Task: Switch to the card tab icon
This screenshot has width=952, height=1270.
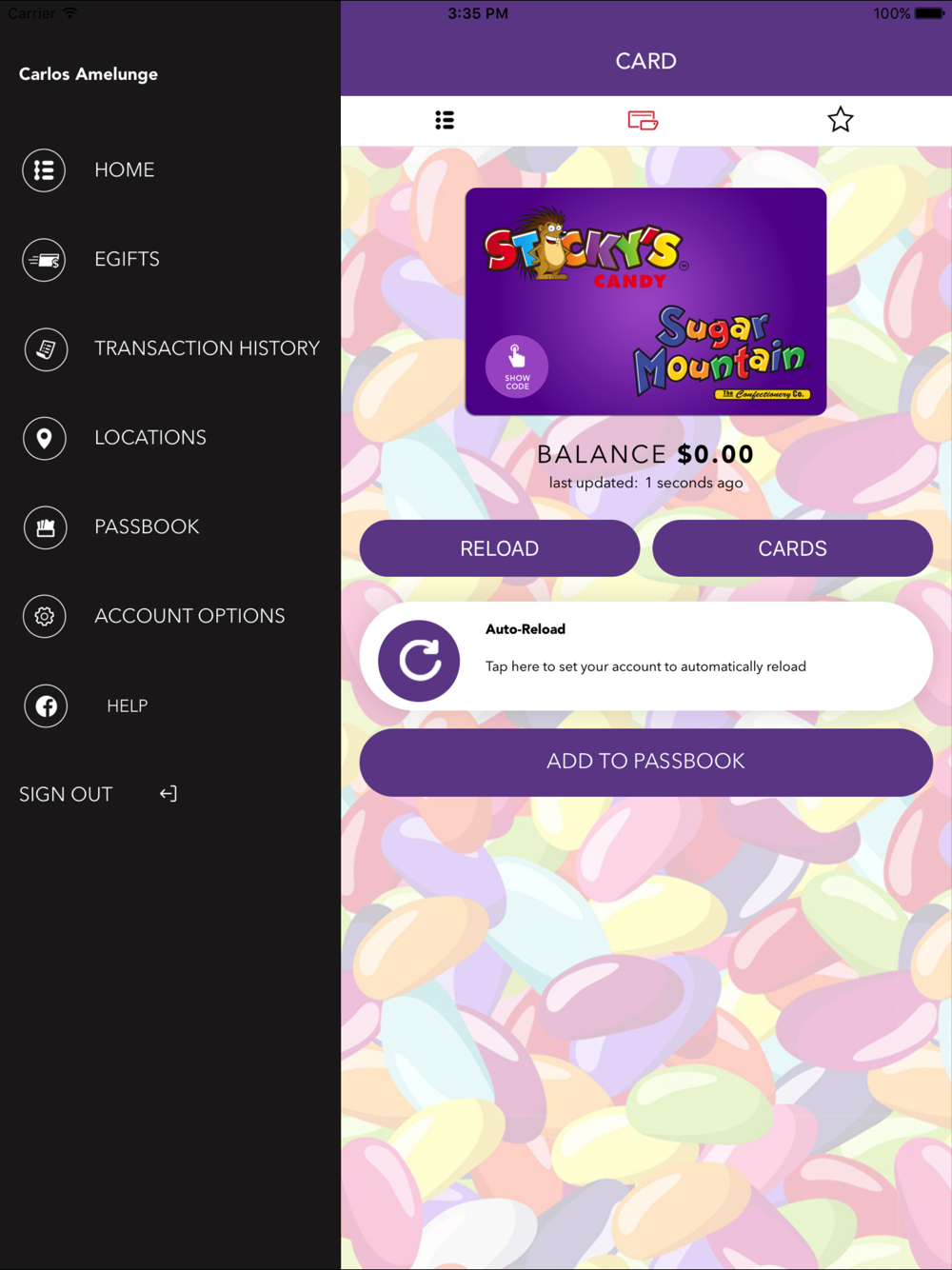Action: [x=643, y=120]
